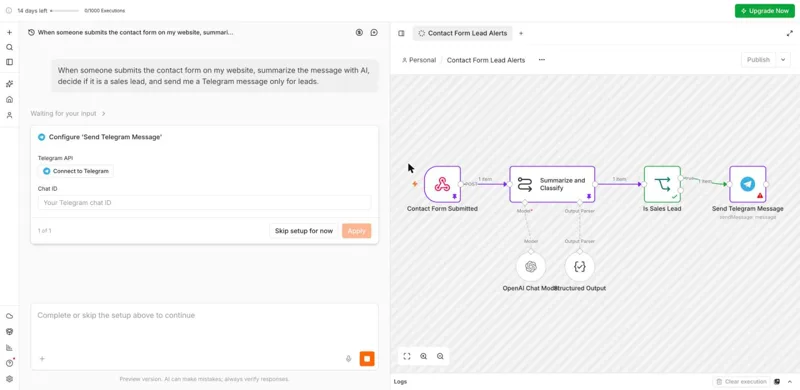Screen dimensions: 800x390
Task: Click the bar chart insights icon
Action: click(9, 348)
